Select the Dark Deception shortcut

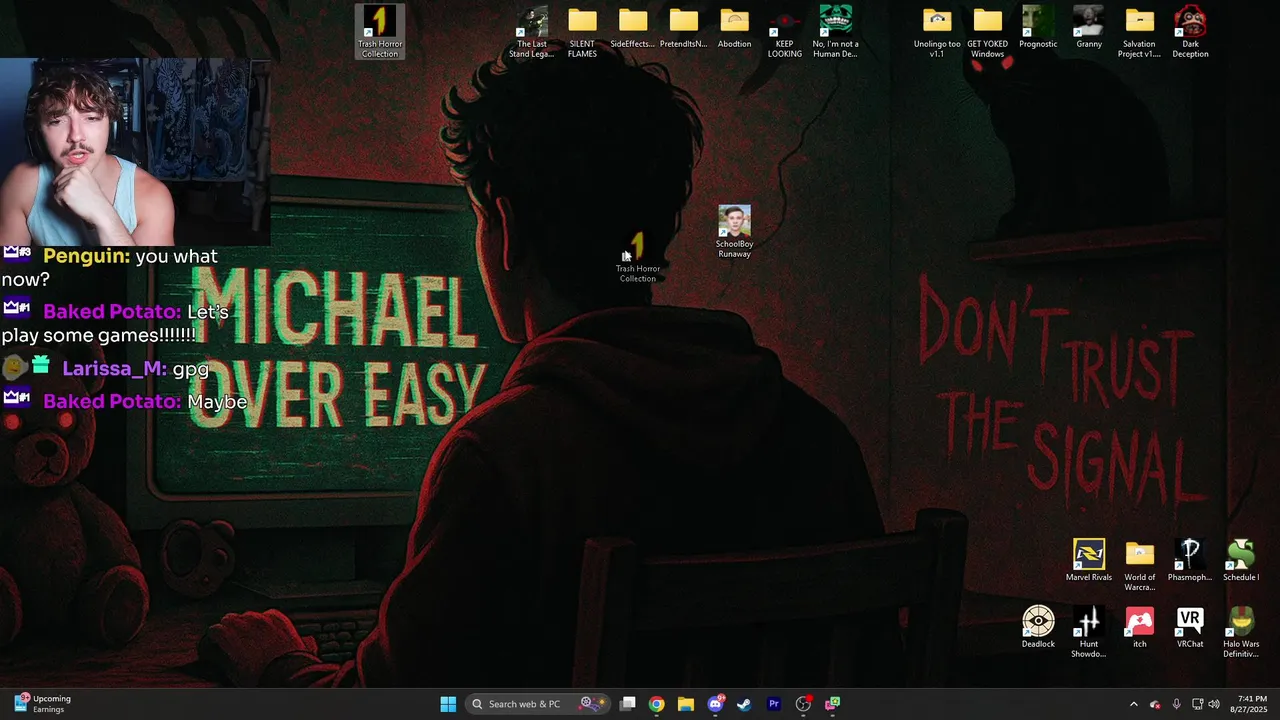tap(1190, 31)
